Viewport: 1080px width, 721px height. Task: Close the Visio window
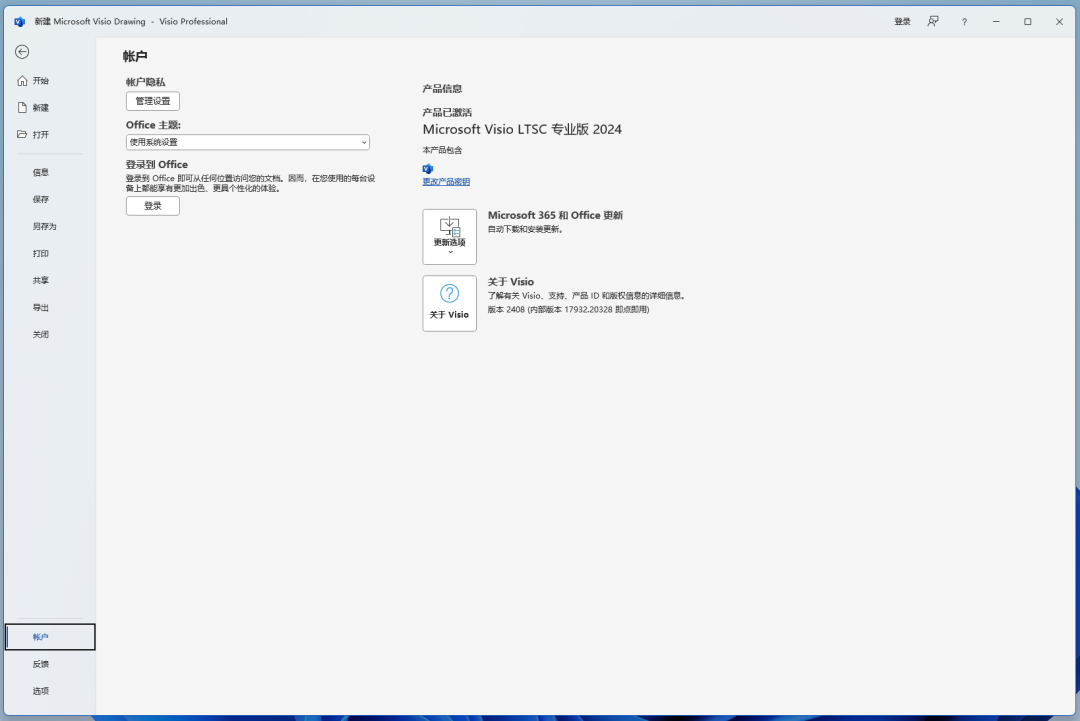(x=1059, y=21)
